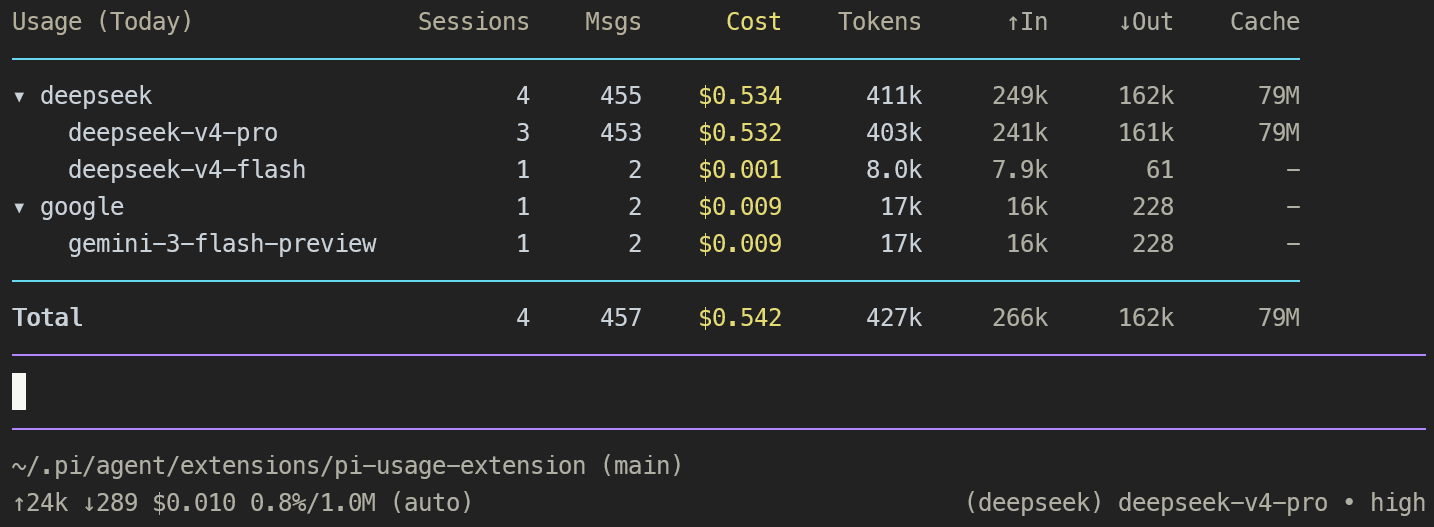The width and height of the screenshot is (1434, 527).
Task: Click the sessions count 4 in Total row
Action: click(x=523, y=318)
